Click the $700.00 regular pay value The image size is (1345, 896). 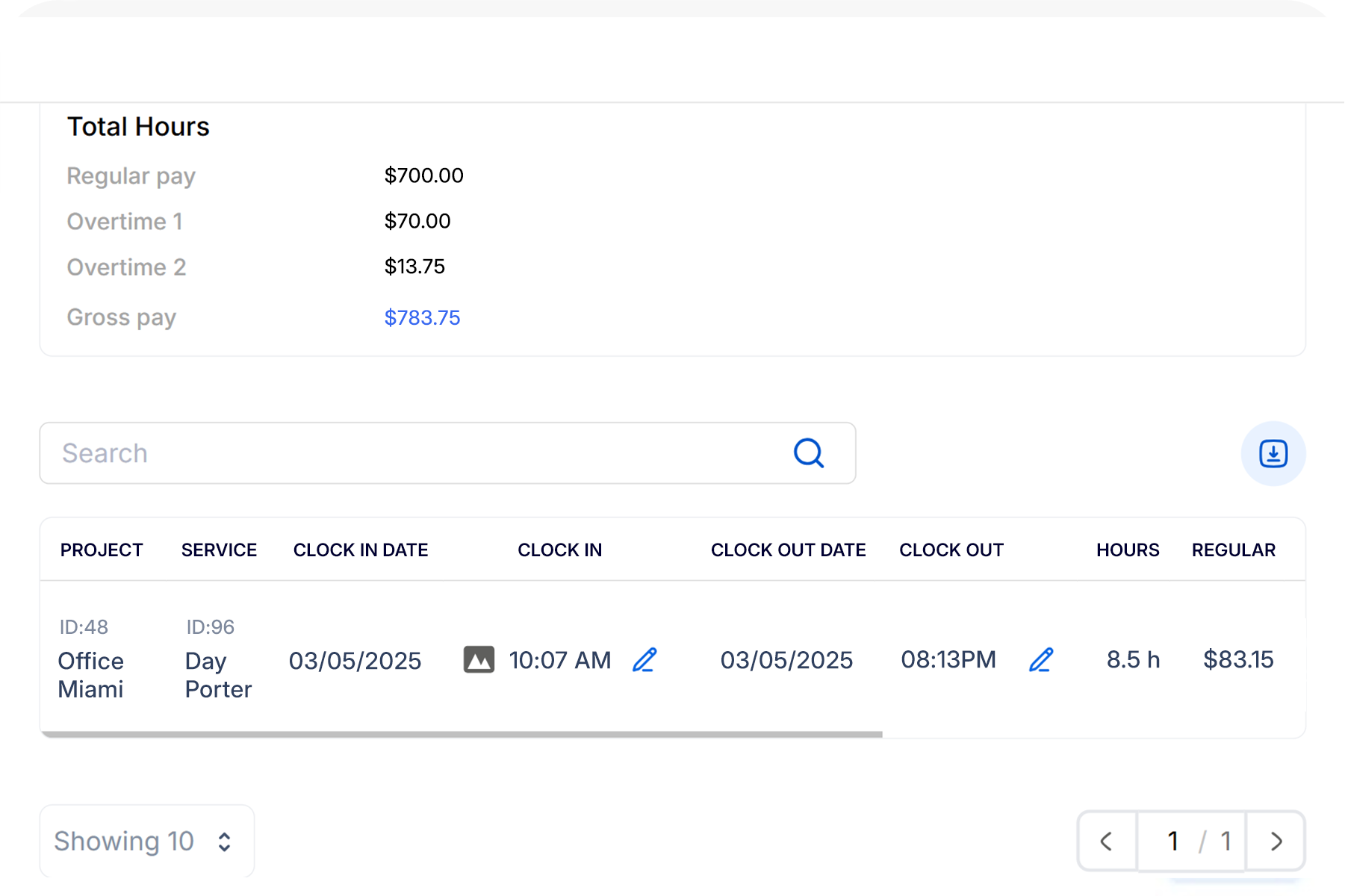[x=423, y=175]
